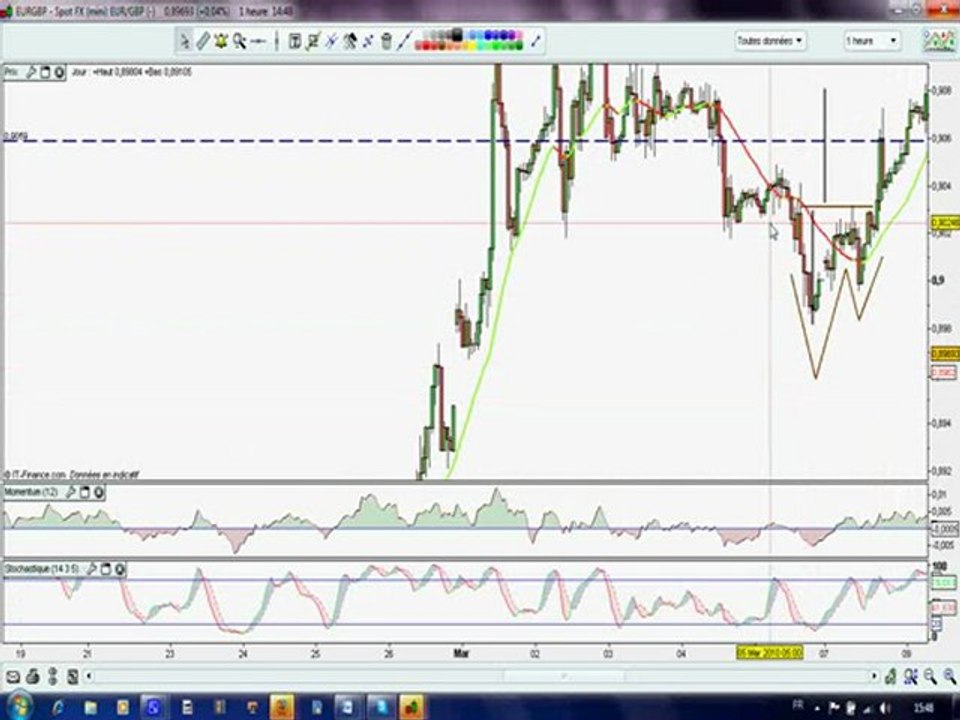This screenshot has width=960, height=720.
Task: Open File Explorer folder from taskbar
Action: pos(91,708)
